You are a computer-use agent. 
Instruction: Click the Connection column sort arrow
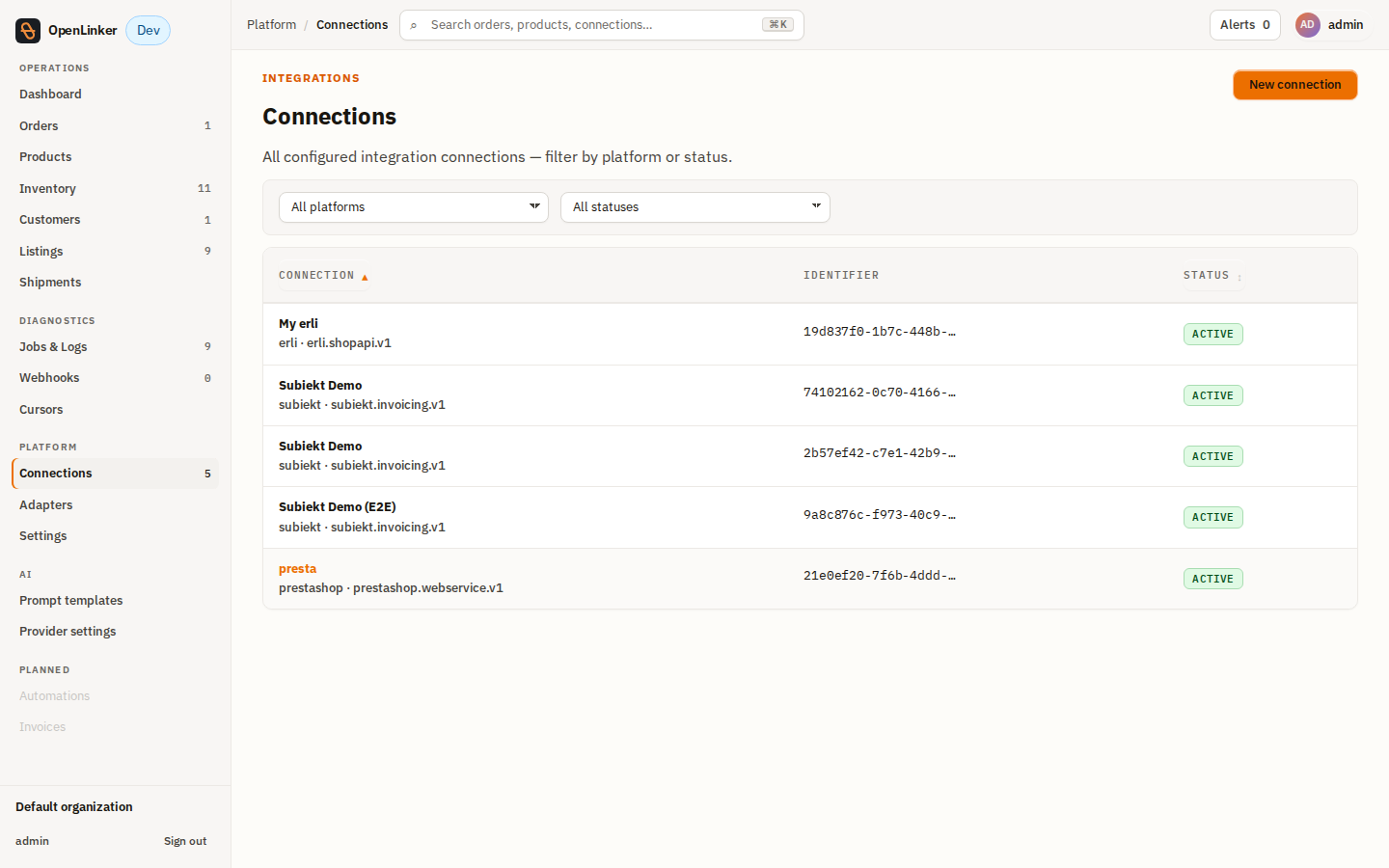365,277
